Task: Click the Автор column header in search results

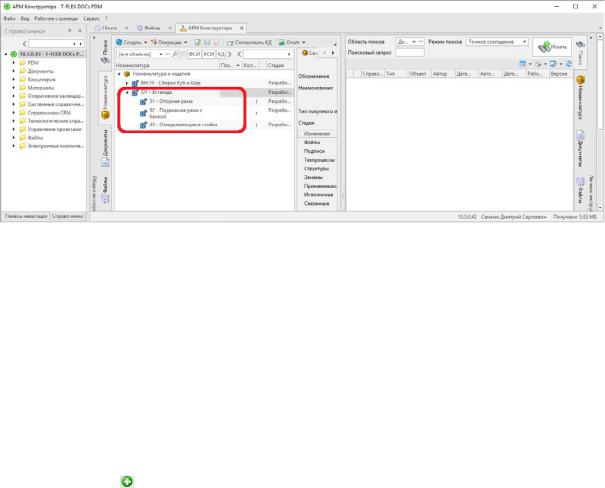Action: [x=443, y=73]
